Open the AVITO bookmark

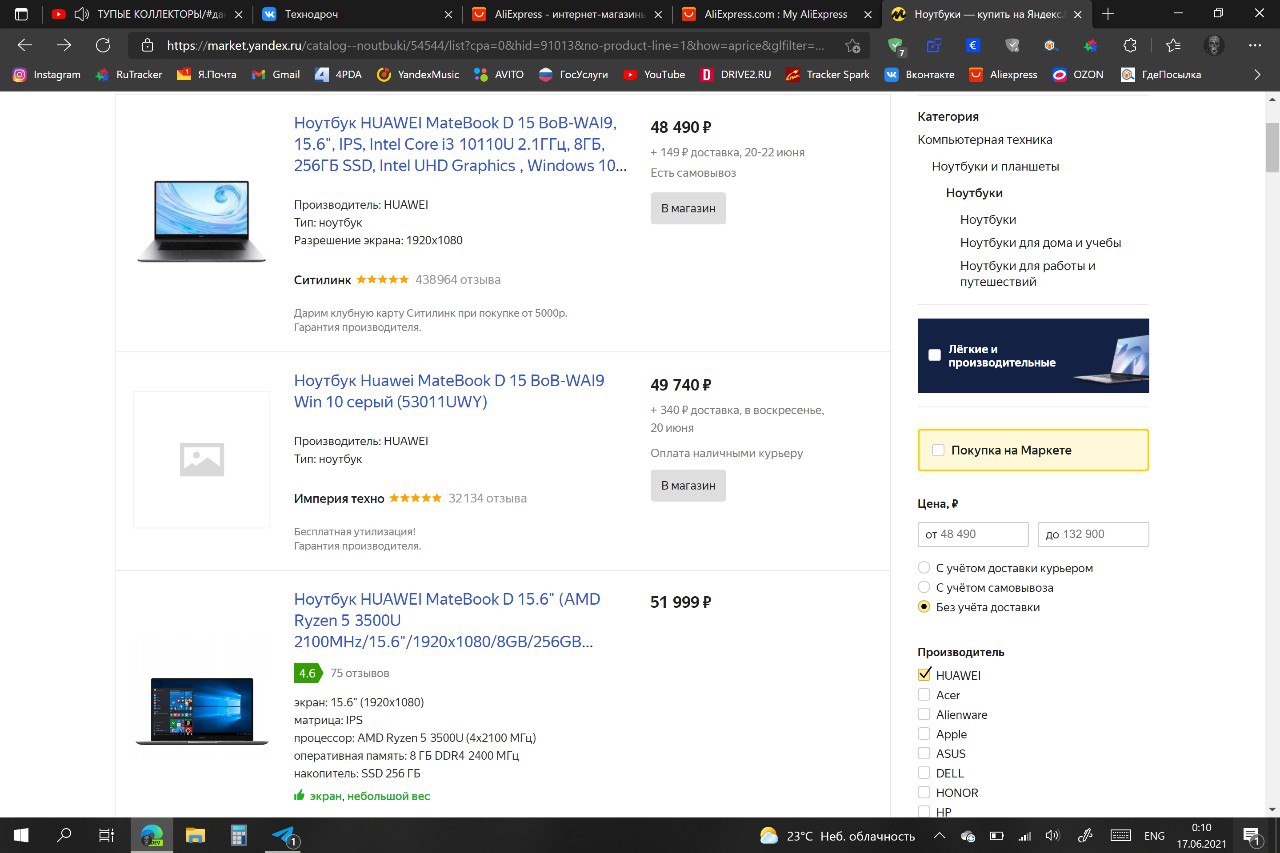click(498, 75)
